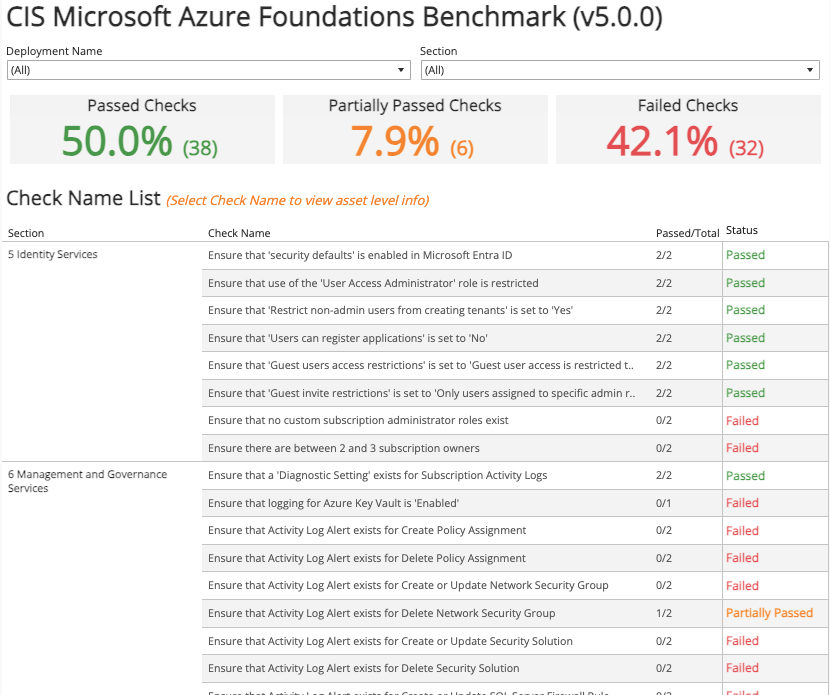Click '6 Management and Governance Services' section
Viewport: 830px width, 695px height.
tap(87, 481)
